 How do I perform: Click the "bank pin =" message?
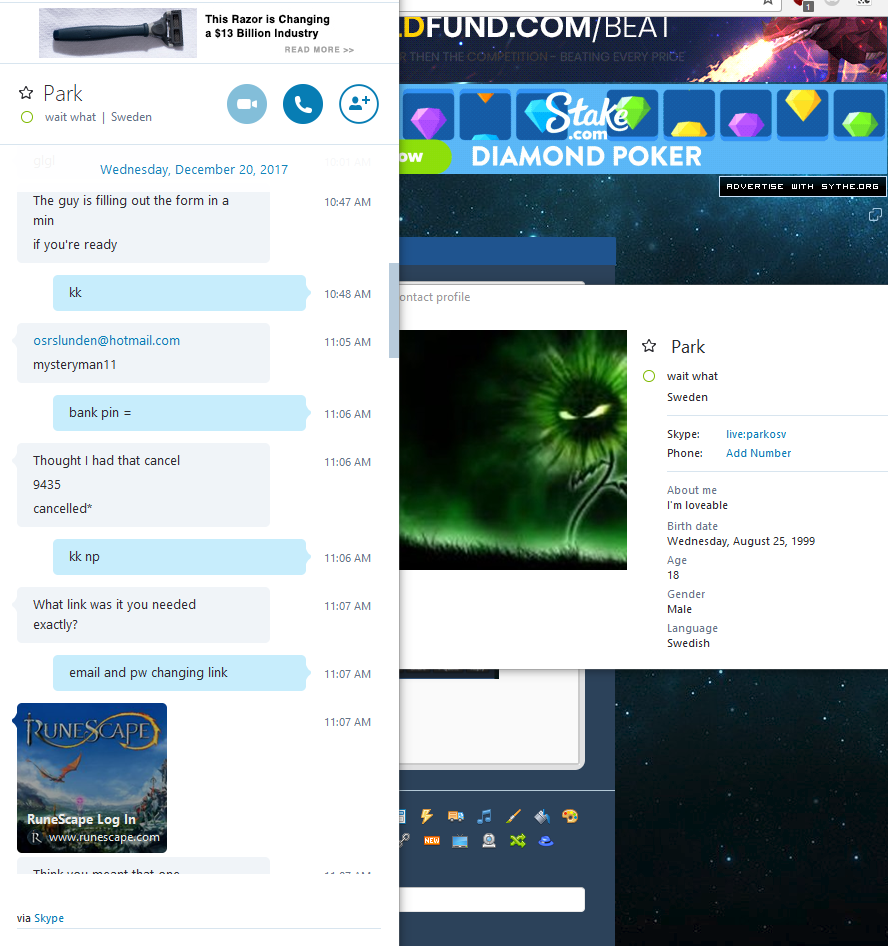point(179,413)
